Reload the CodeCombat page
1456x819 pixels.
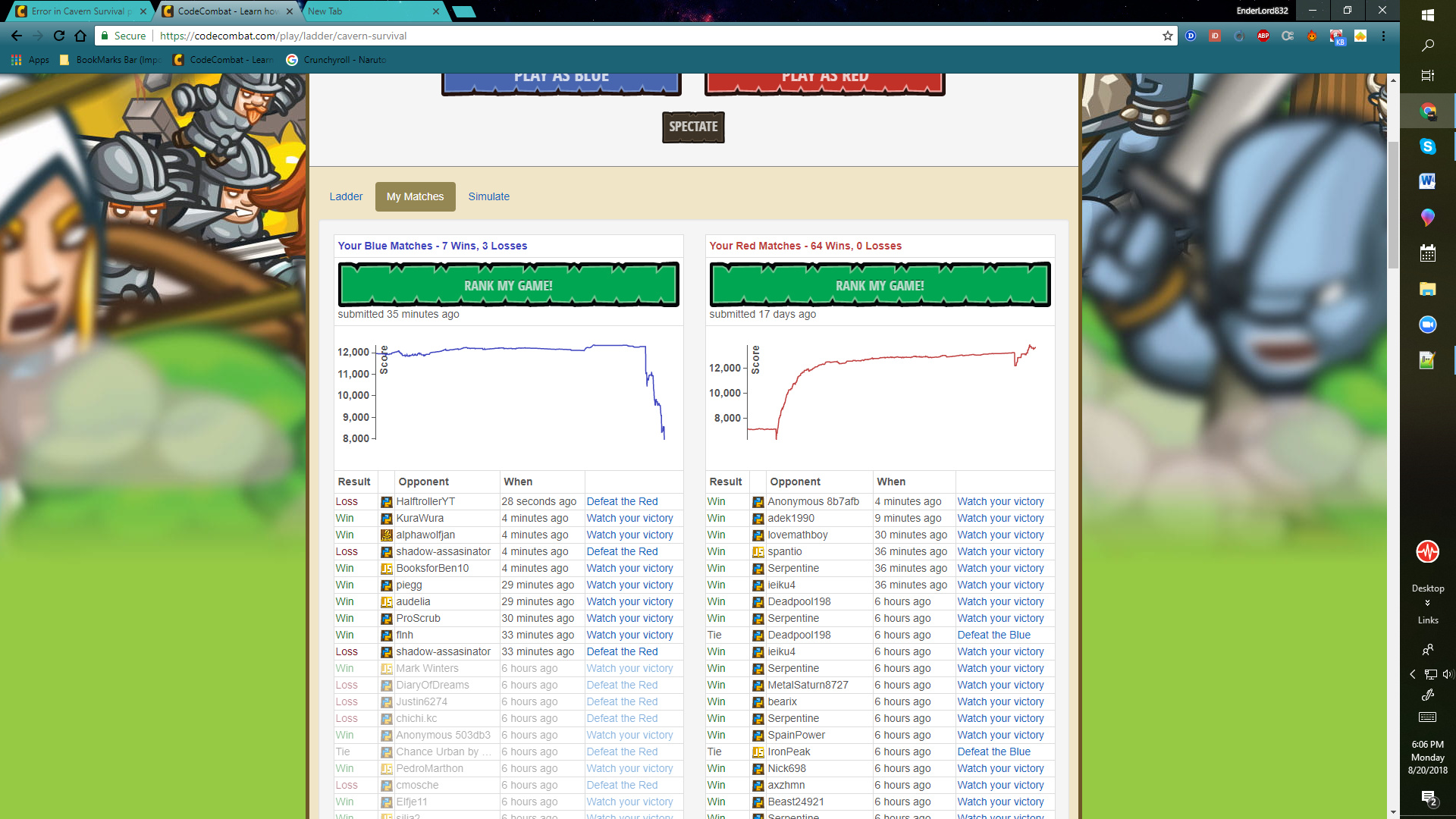[59, 36]
